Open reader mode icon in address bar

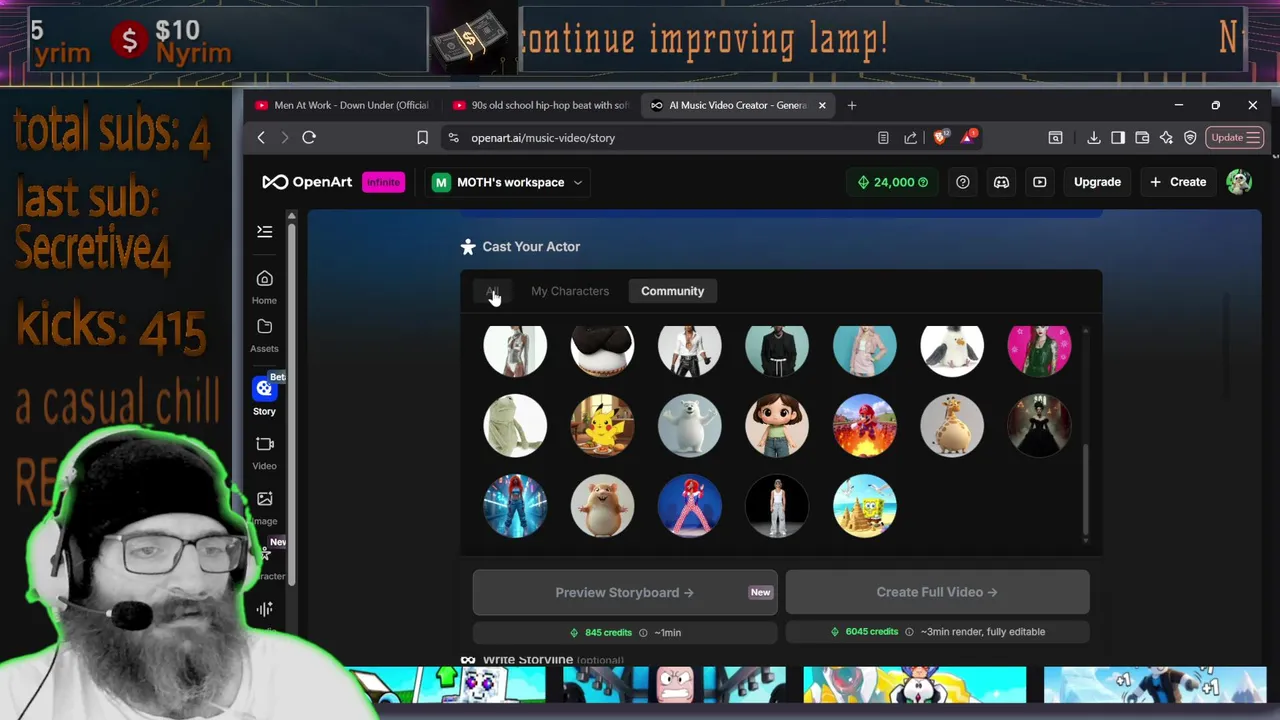pos(883,138)
